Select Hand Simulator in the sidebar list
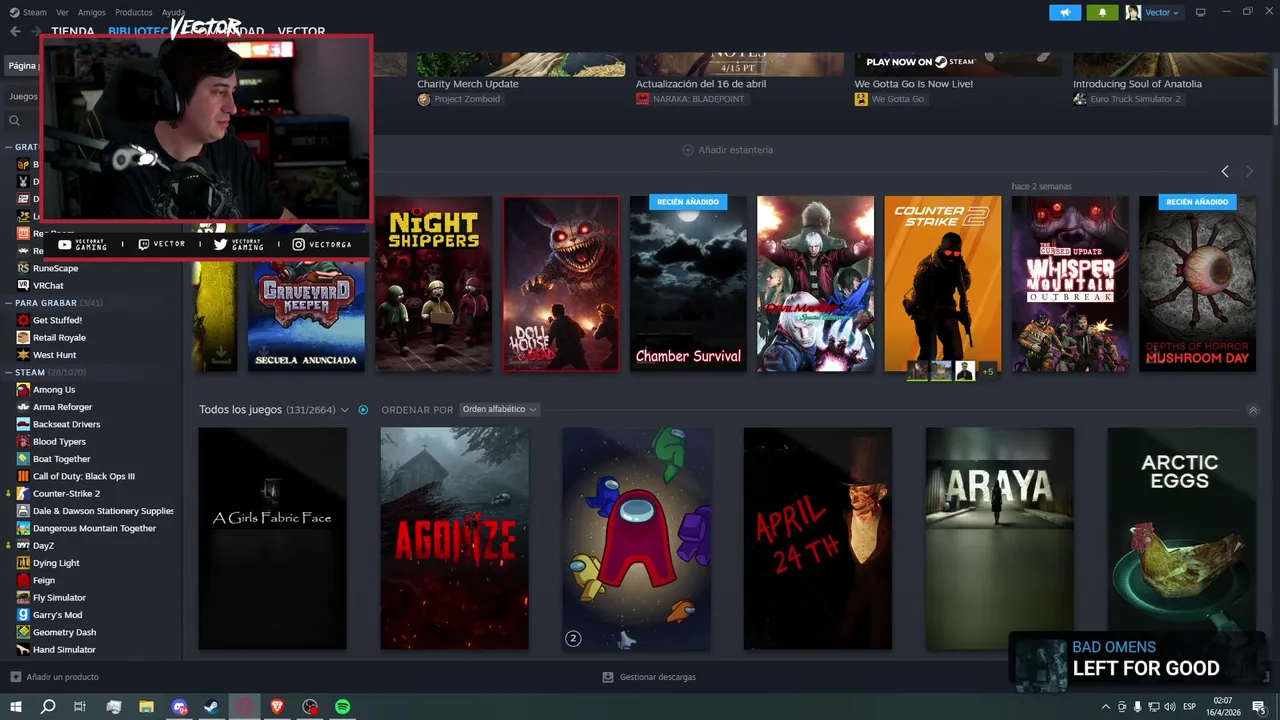1280x720 pixels. click(x=64, y=650)
